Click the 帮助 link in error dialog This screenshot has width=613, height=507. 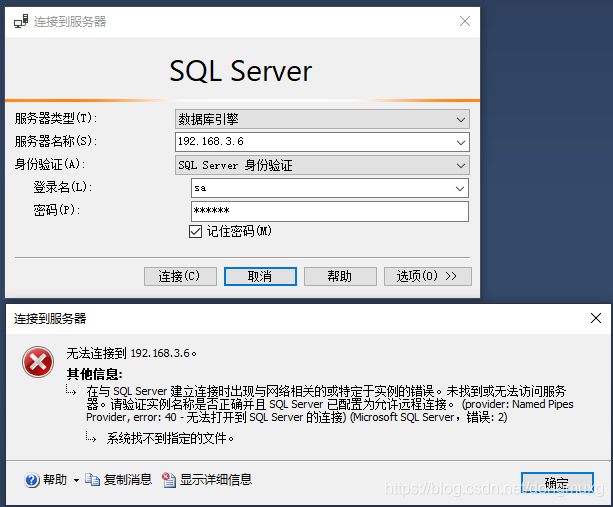click(55, 480)
